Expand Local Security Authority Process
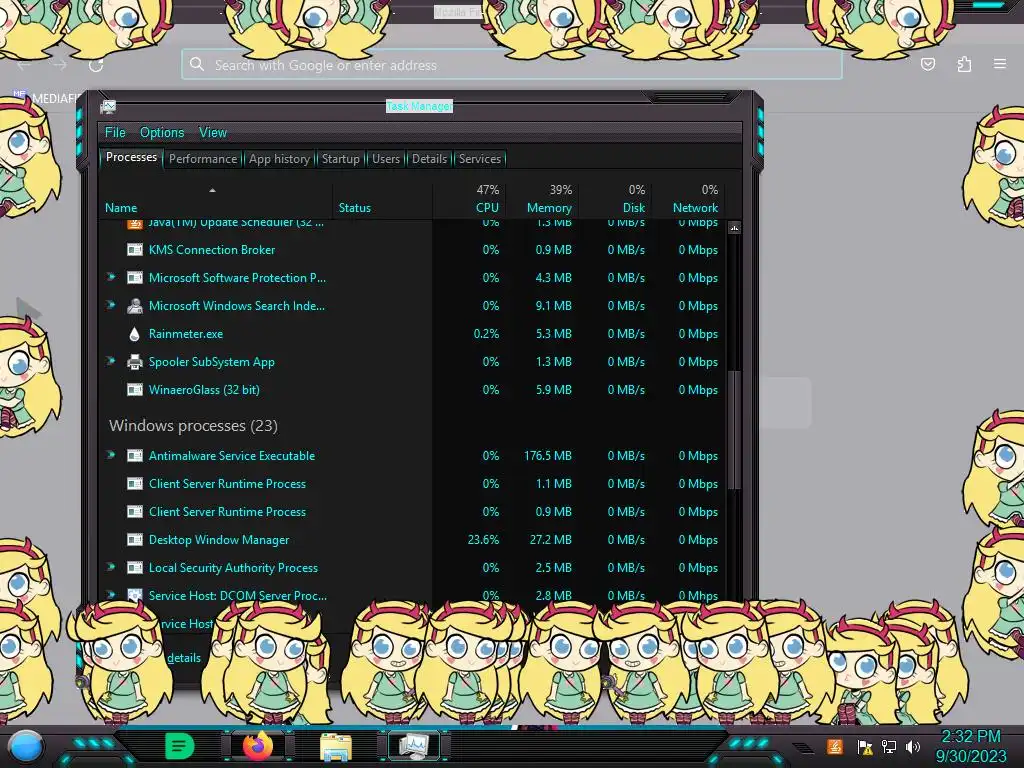 (x=111, y=568)
